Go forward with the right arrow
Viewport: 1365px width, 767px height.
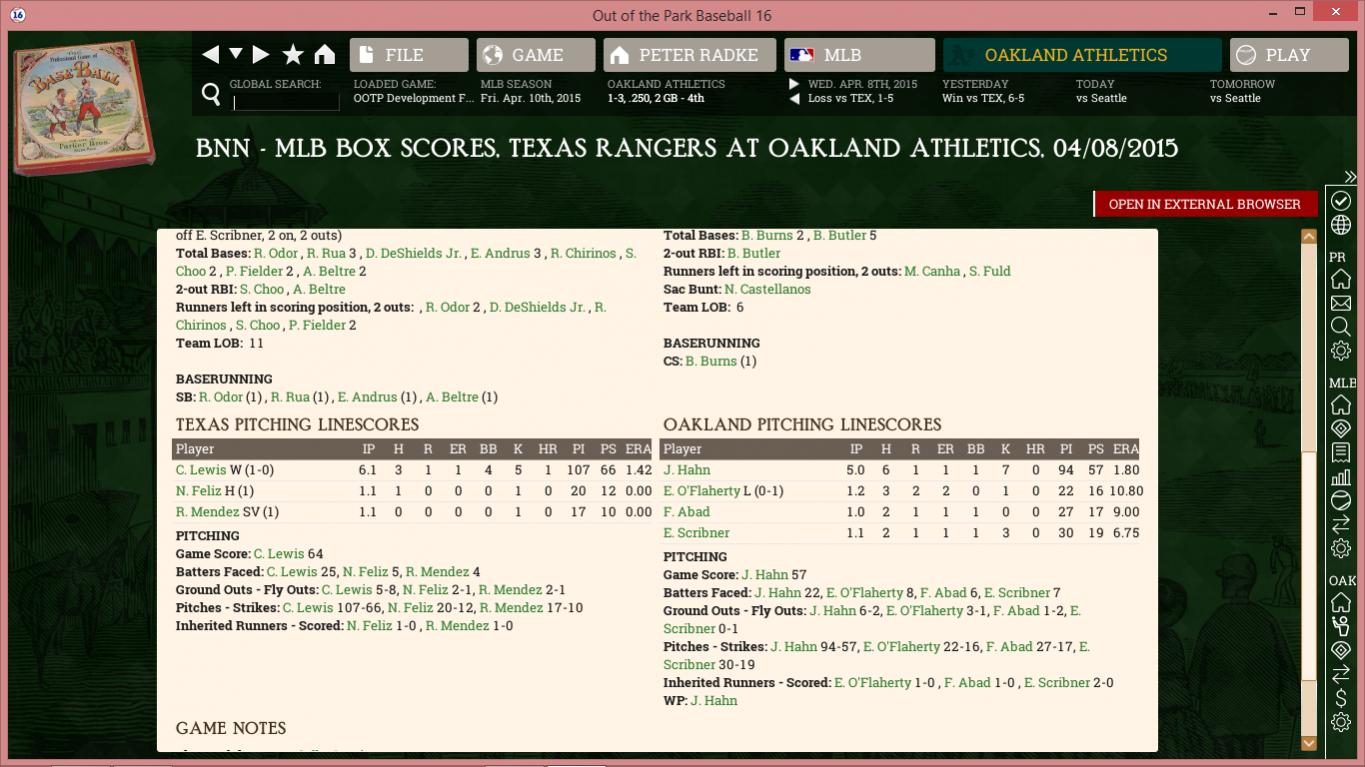point(261,55)
